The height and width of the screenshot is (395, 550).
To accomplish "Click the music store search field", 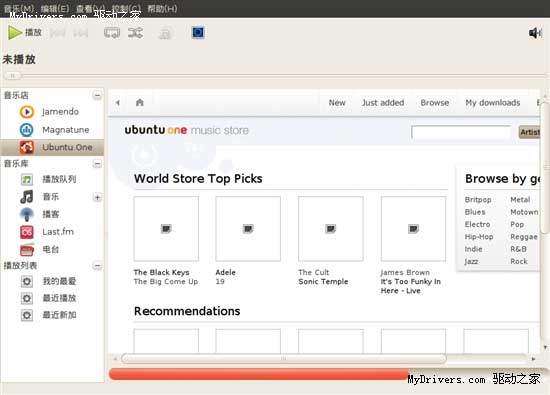I will [461, 132].
